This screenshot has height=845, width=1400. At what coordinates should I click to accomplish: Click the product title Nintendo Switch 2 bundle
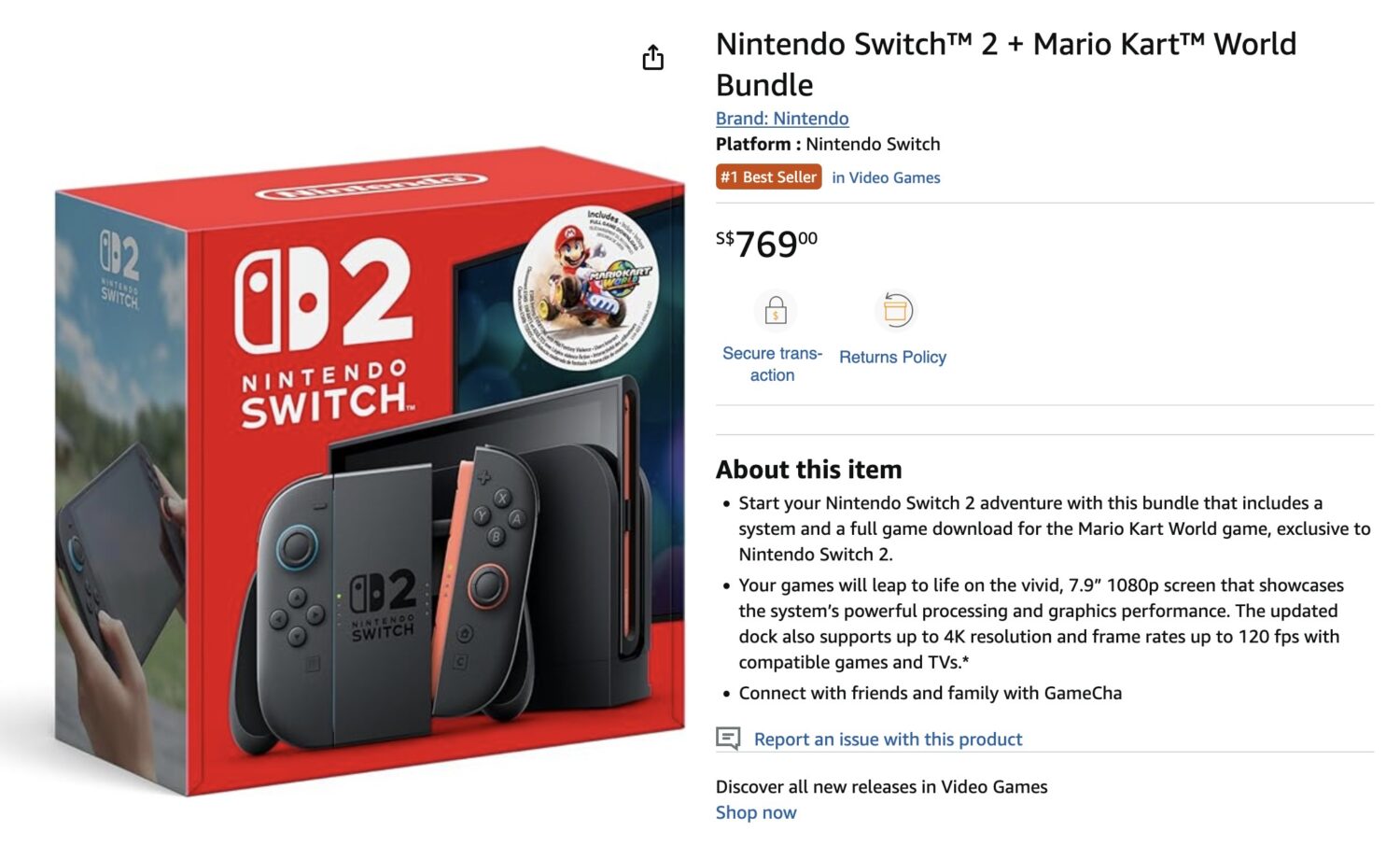[1006, 64]
